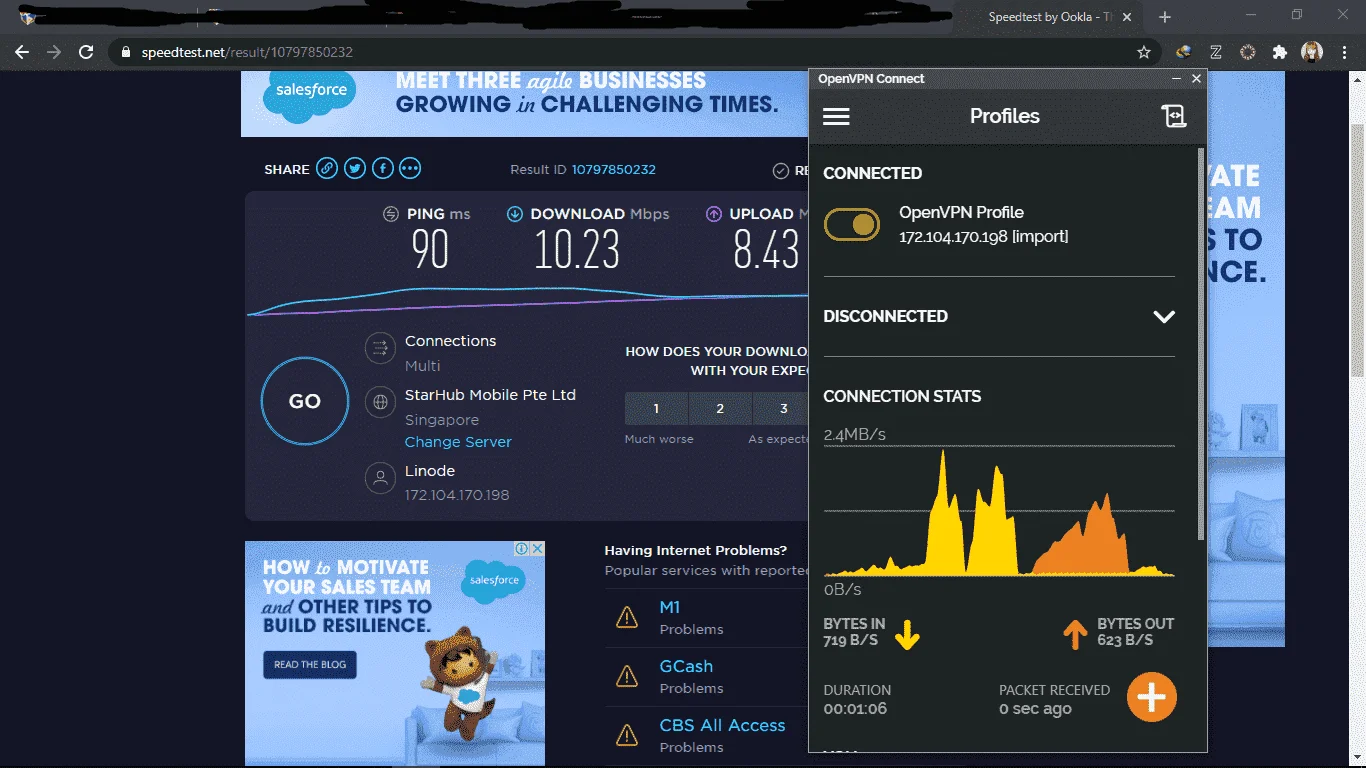The width and height of the screenshot is (1366, 768).
Task: Click the user icon beside Linode
Action: (380, 478)
